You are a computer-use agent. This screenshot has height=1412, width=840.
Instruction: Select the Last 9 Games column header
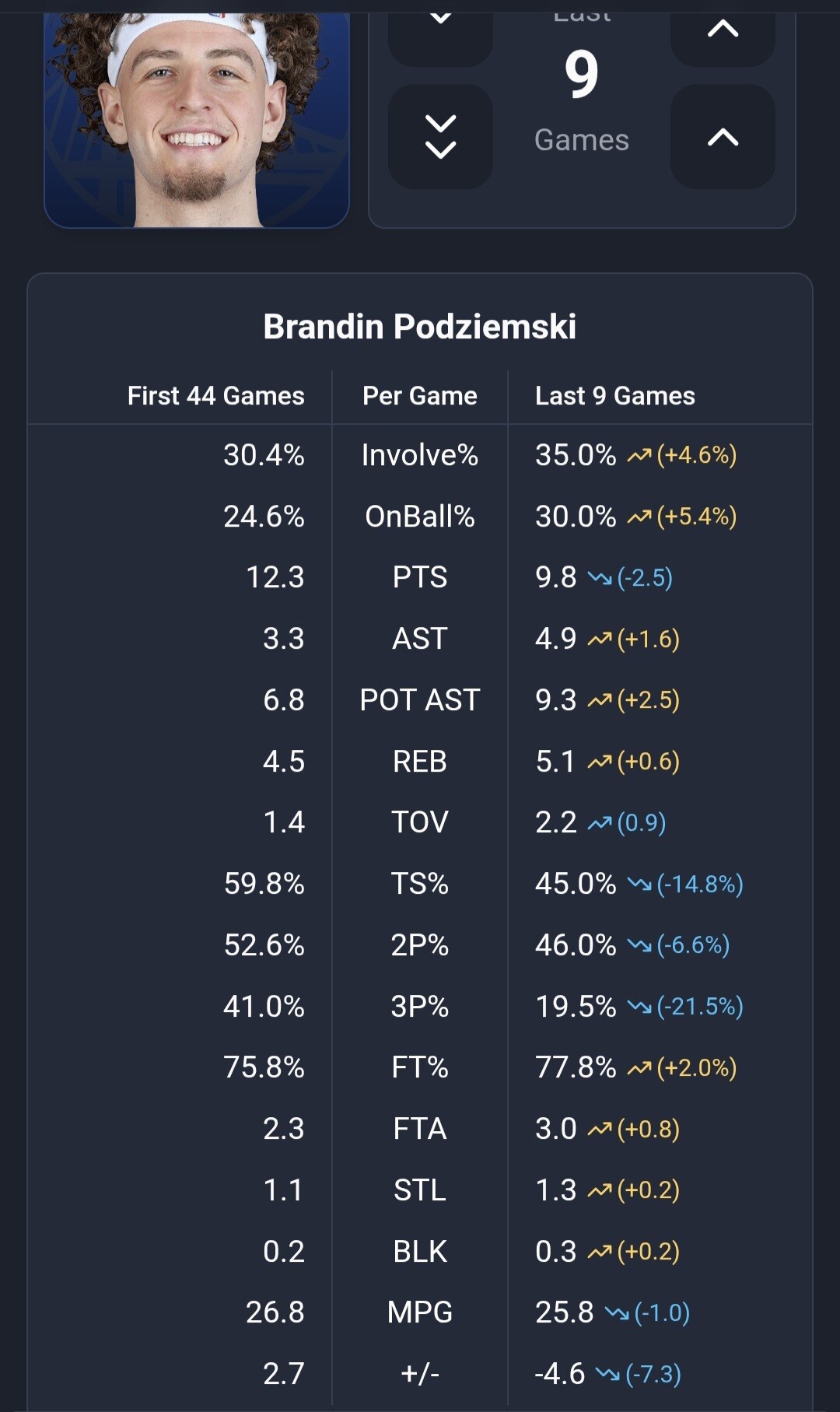pyautogui.click(x=614, y=396)
